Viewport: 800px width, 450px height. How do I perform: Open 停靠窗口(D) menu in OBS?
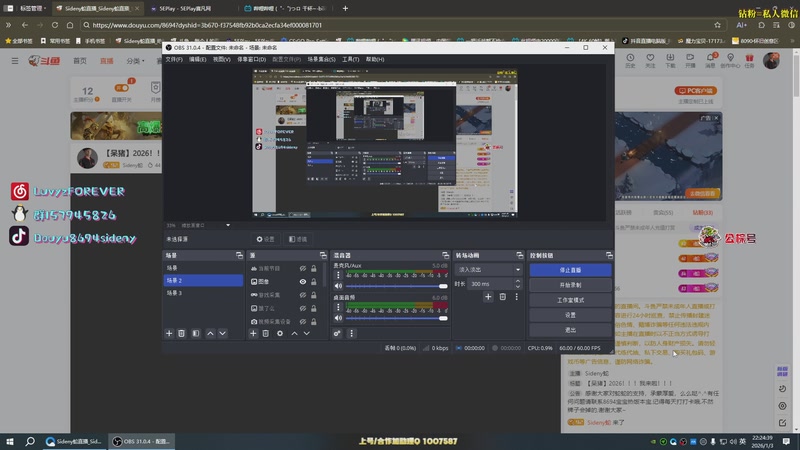[251, 59]
